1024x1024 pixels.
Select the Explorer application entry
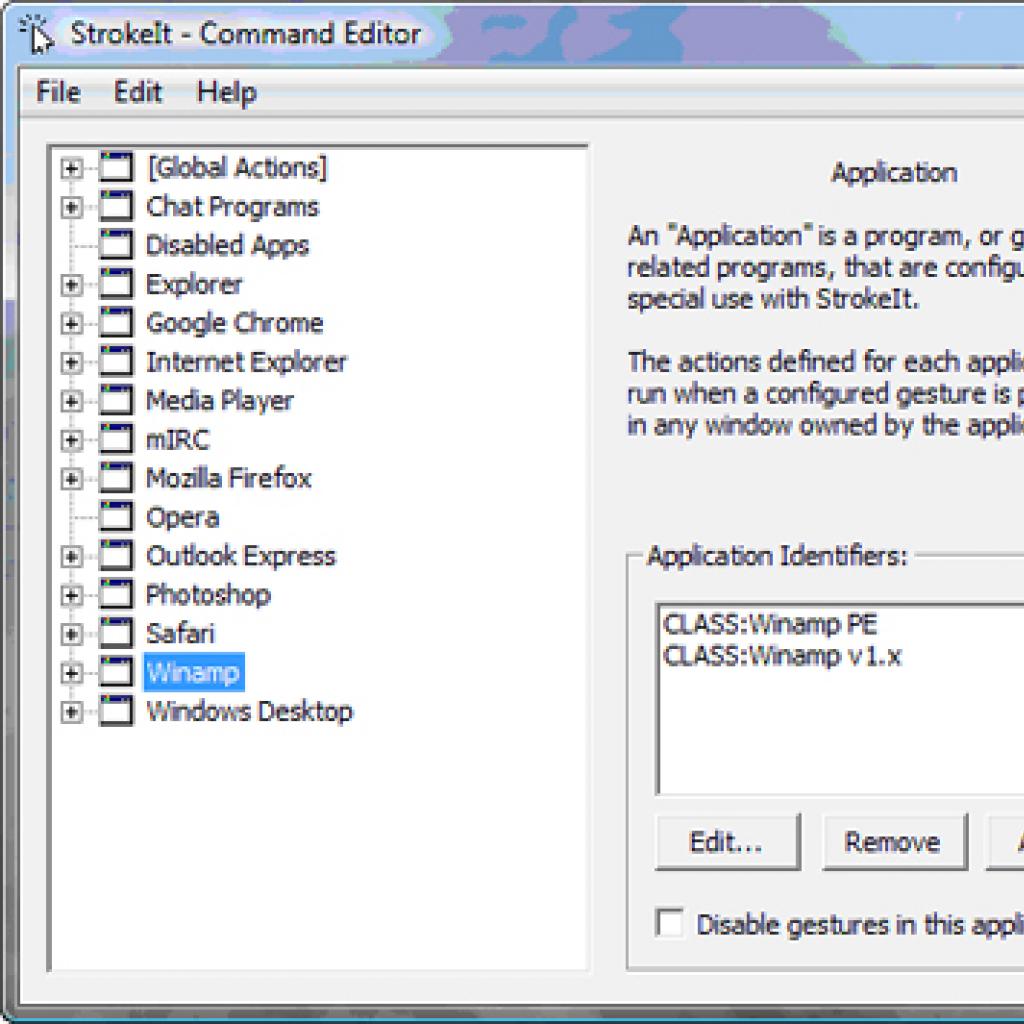tap(195, 285)
